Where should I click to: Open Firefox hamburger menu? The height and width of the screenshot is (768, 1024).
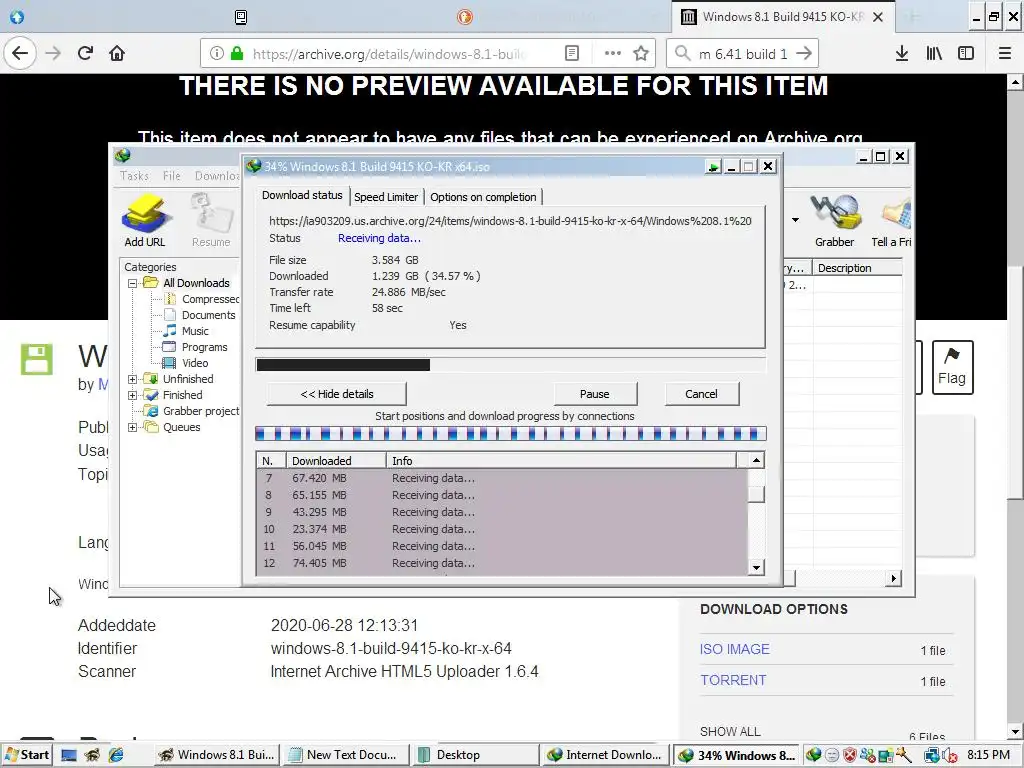[x=1005, y=54]
